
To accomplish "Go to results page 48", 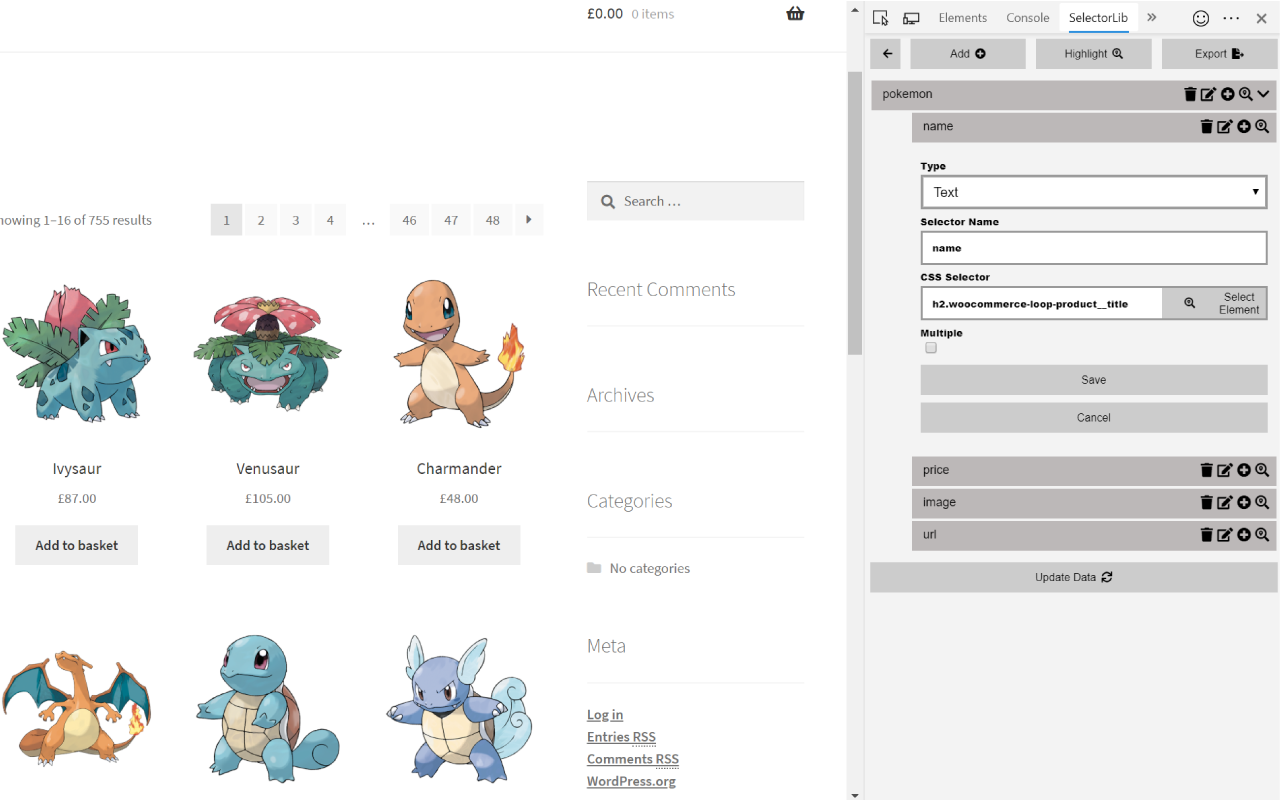I will click(x=493, y=220).
